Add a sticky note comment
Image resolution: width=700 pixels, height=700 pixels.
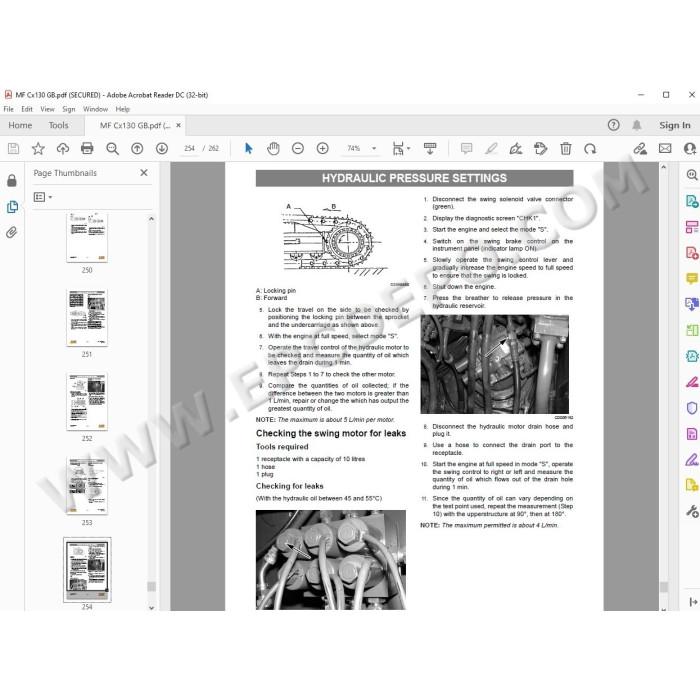pyautogui.click(x=467, y=149)
